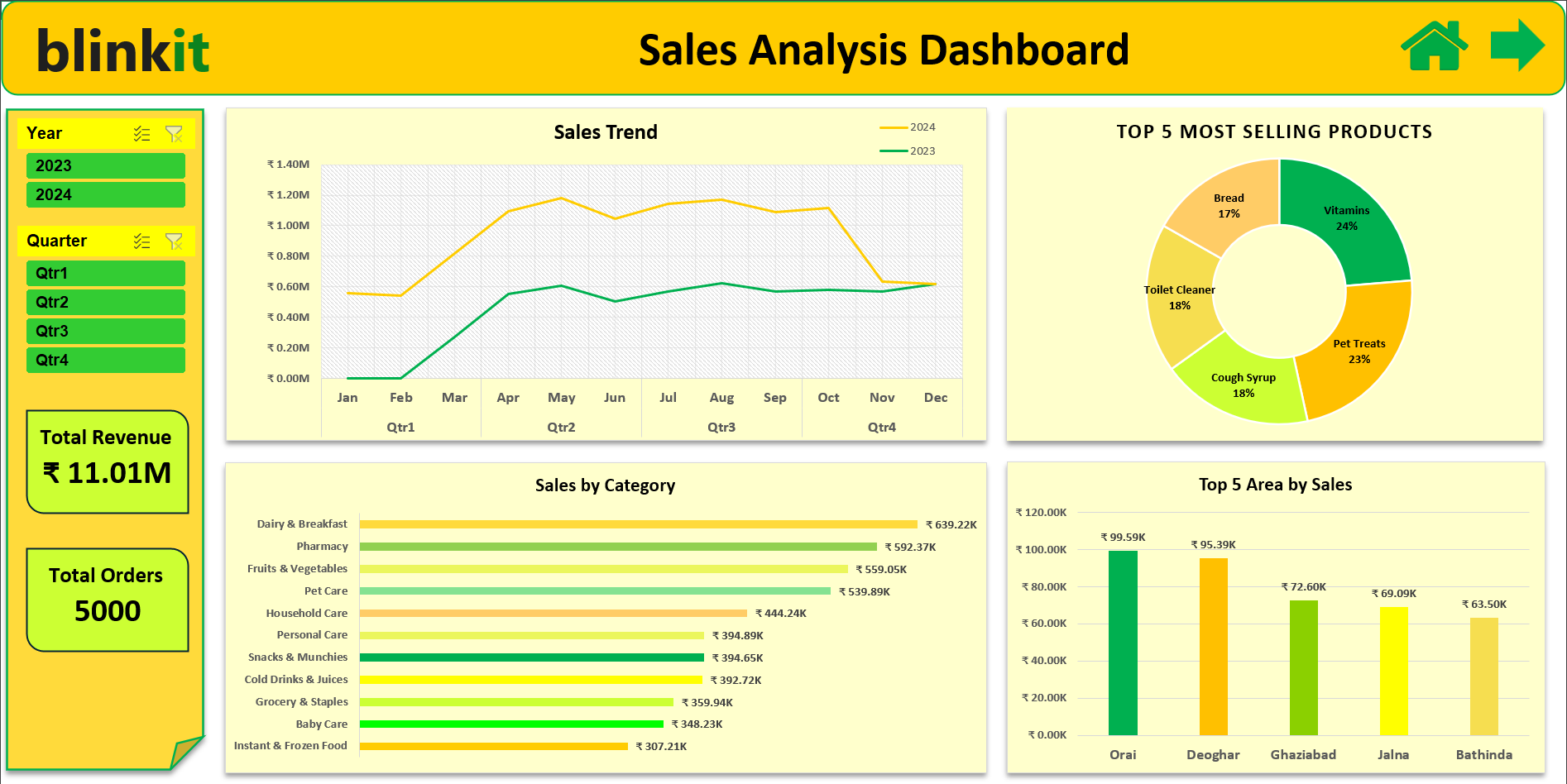The width and height of the screenshot is (1567, 784).
Task: Click the green next-page arrow
Action: click(x=1517, y=45)
